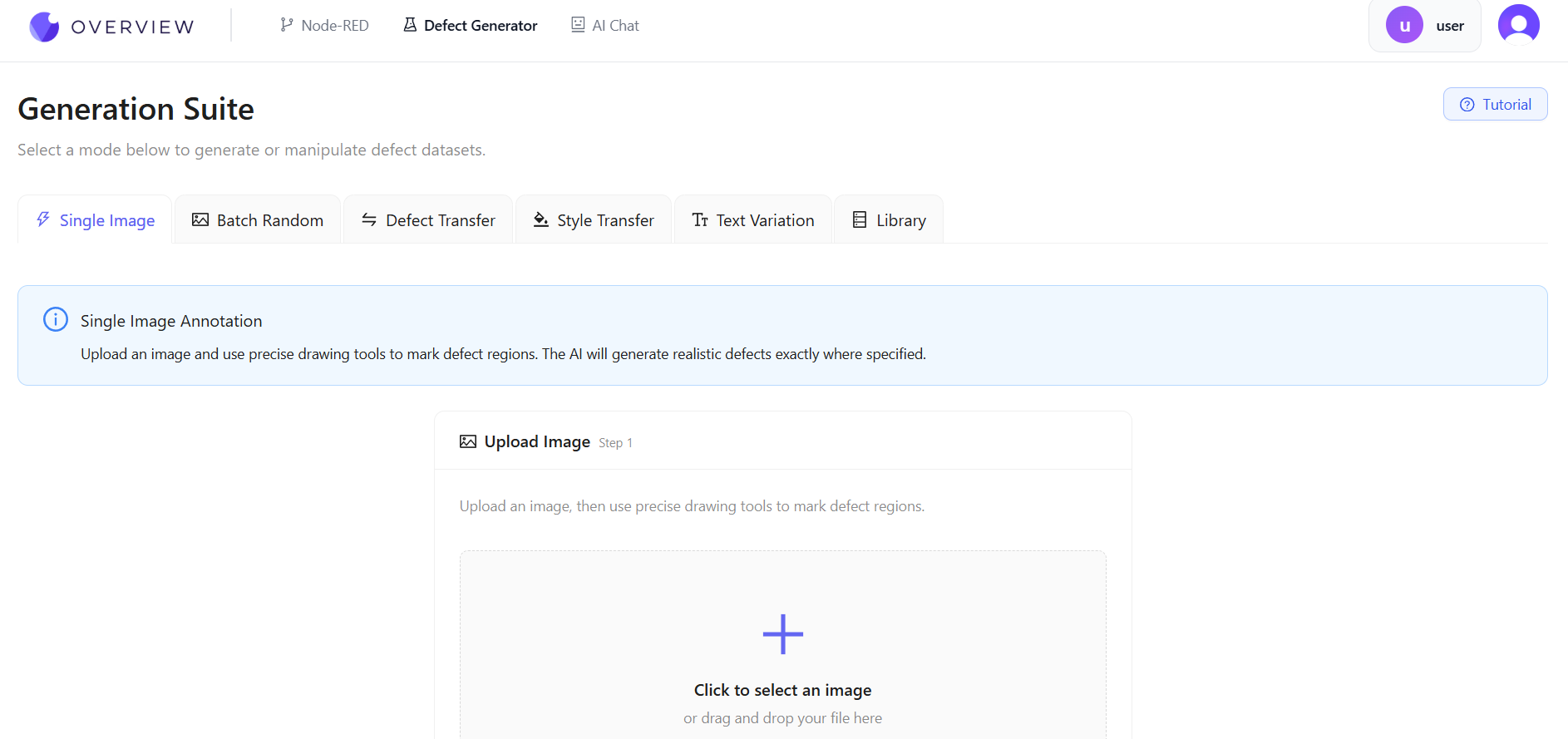Click 'Click to select an image' text
This screenshot has height=739, width=1568.
pos(782,690)
